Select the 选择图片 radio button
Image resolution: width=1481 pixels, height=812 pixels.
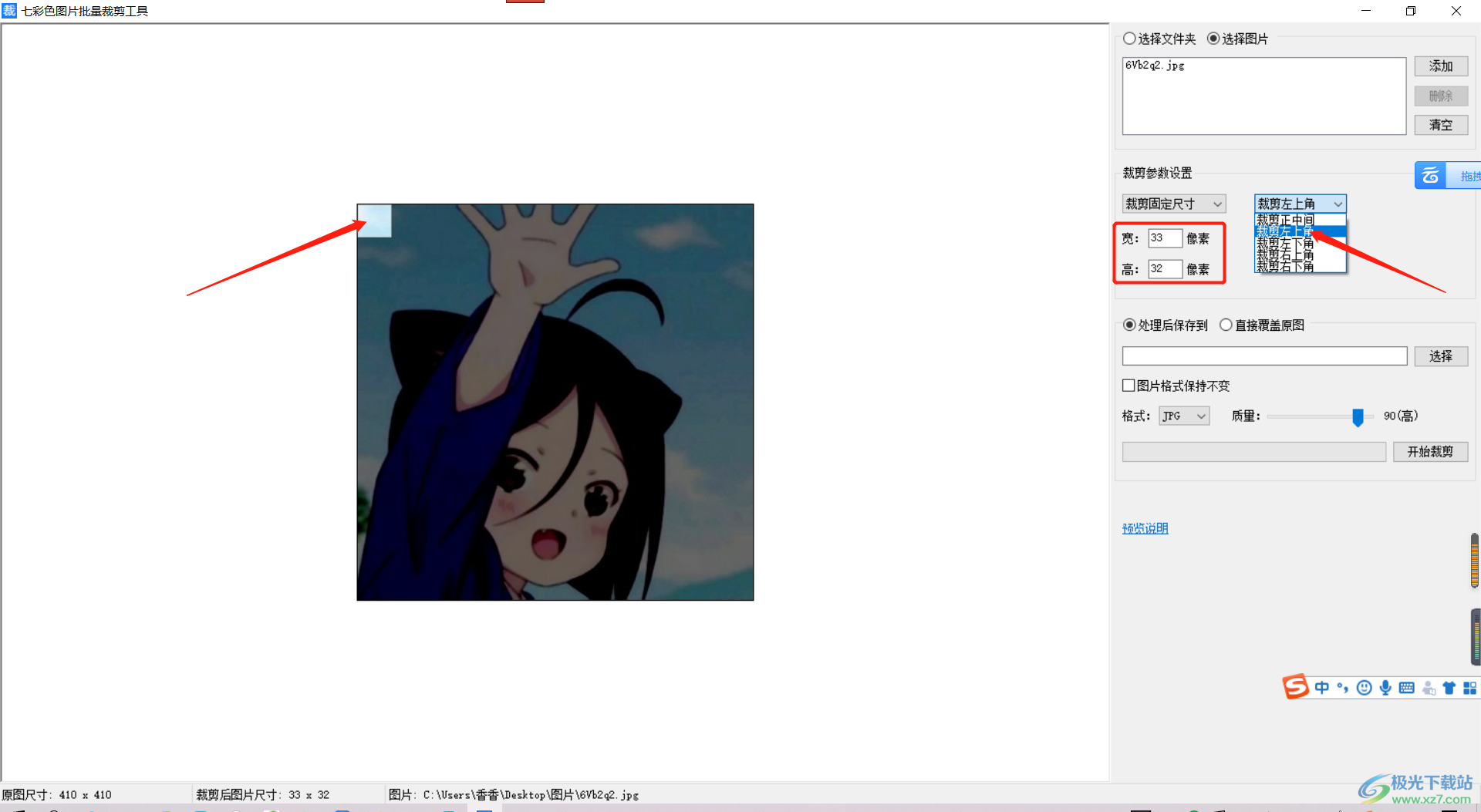click(1213, 39)
